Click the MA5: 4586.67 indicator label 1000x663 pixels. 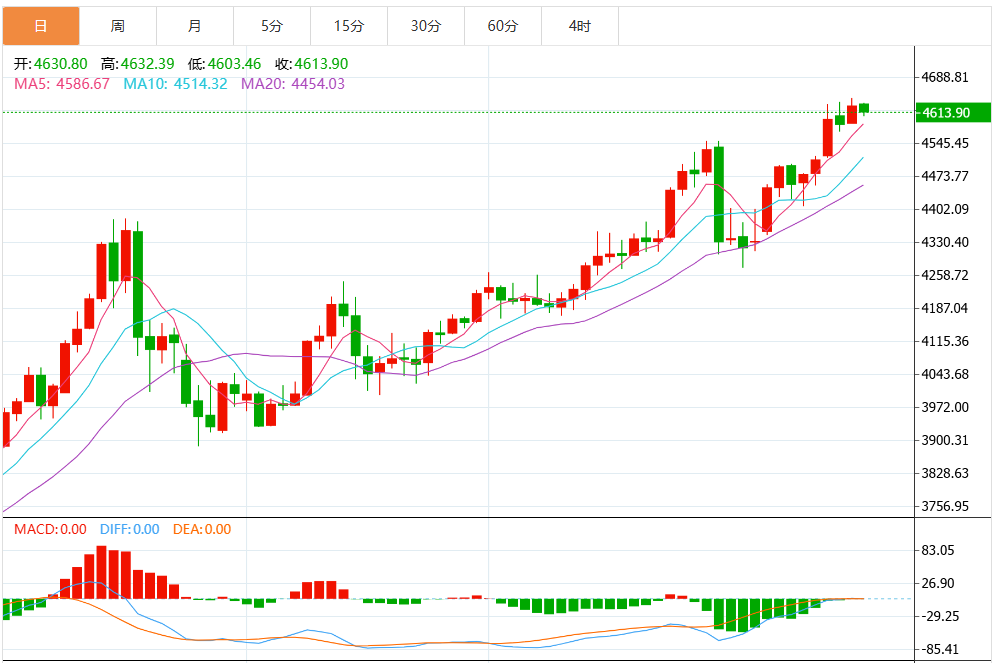click(62, 84)
